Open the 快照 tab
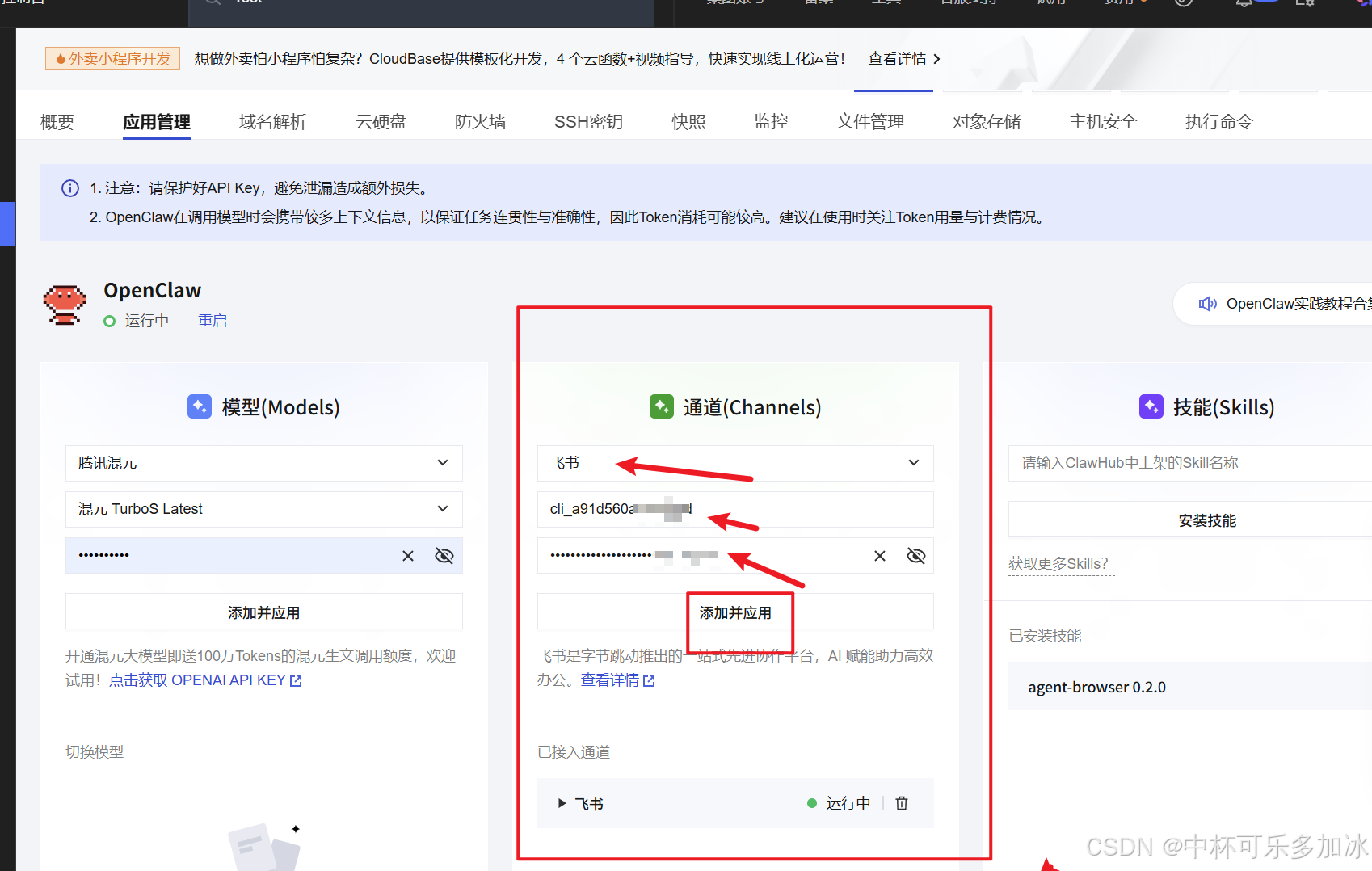 [x=688, y=122]
